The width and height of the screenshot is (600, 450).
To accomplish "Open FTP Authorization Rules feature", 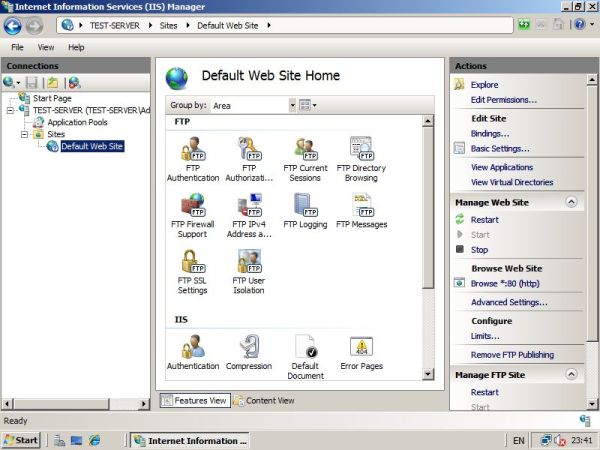I will [x=249, y=159].
